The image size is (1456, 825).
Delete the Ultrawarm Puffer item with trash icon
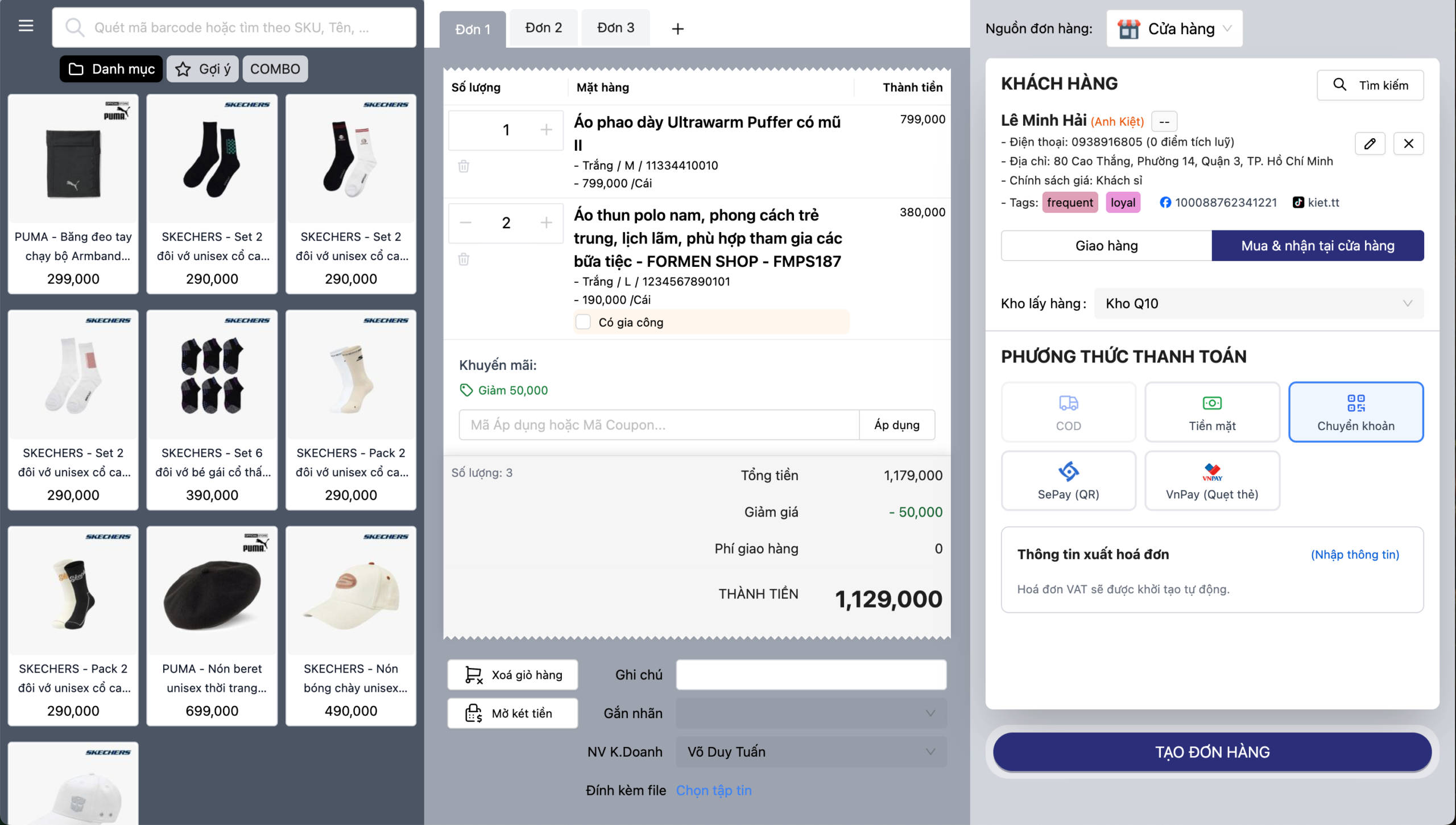(464, 166)
